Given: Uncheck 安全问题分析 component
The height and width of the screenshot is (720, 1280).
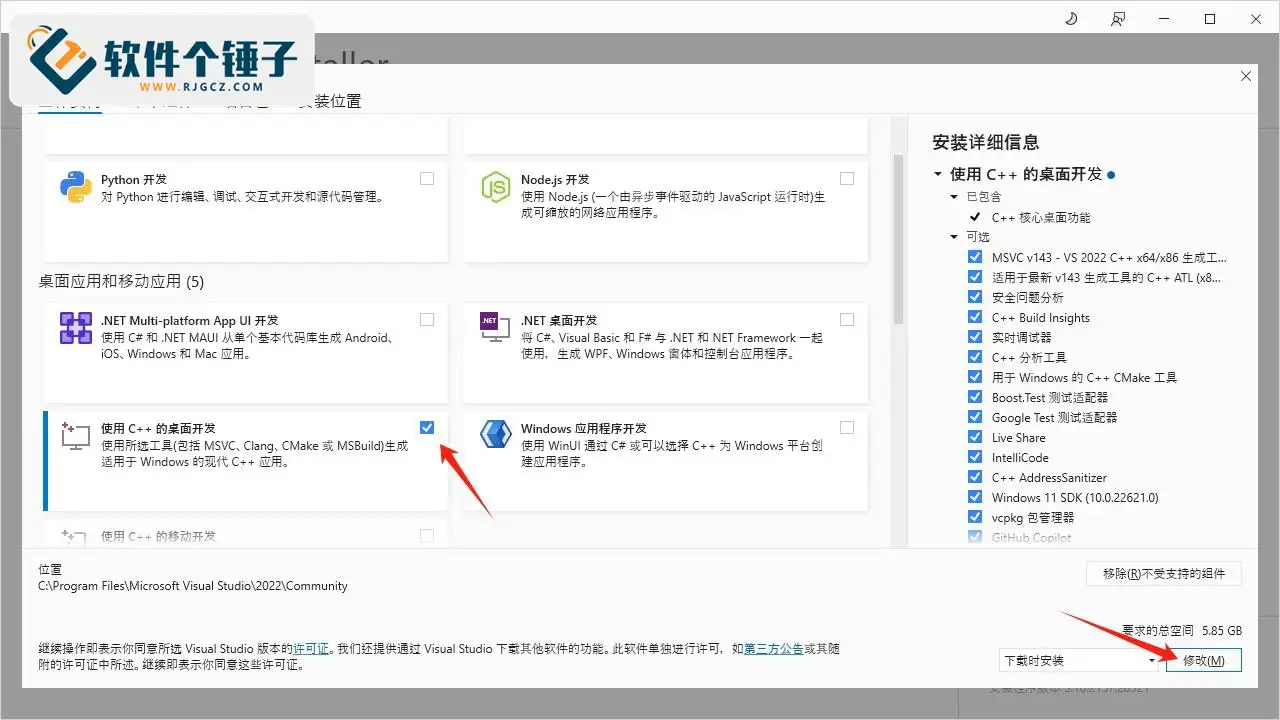Looking at the screenshot, I should click(975, 297).
